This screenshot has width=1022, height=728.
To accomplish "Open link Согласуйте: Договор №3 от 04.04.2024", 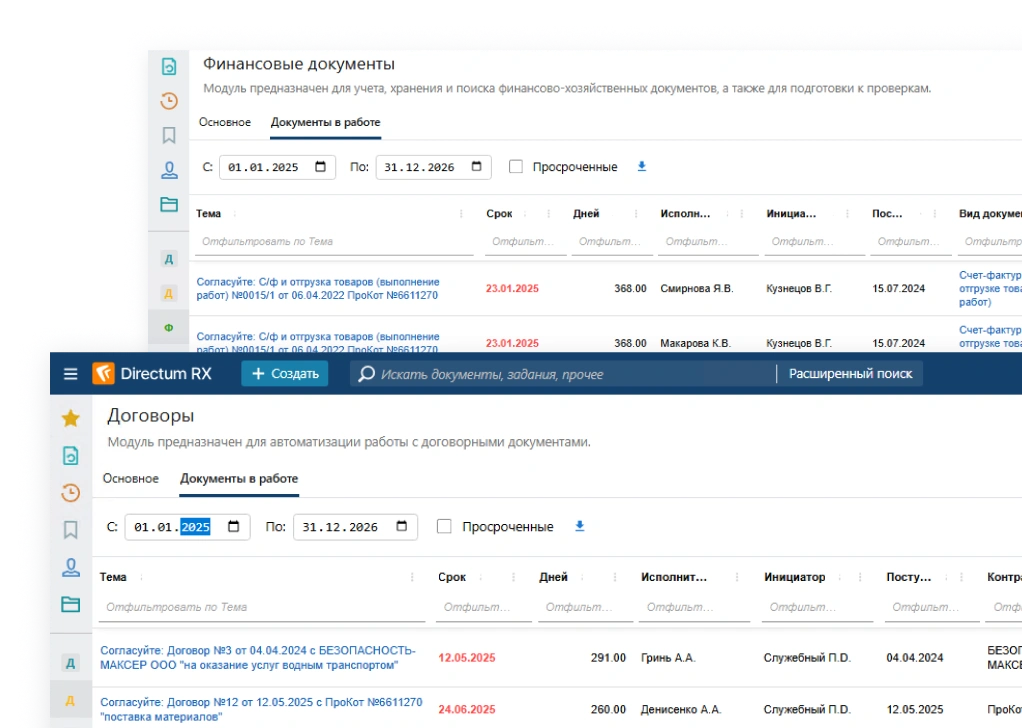I will [257, 658].
